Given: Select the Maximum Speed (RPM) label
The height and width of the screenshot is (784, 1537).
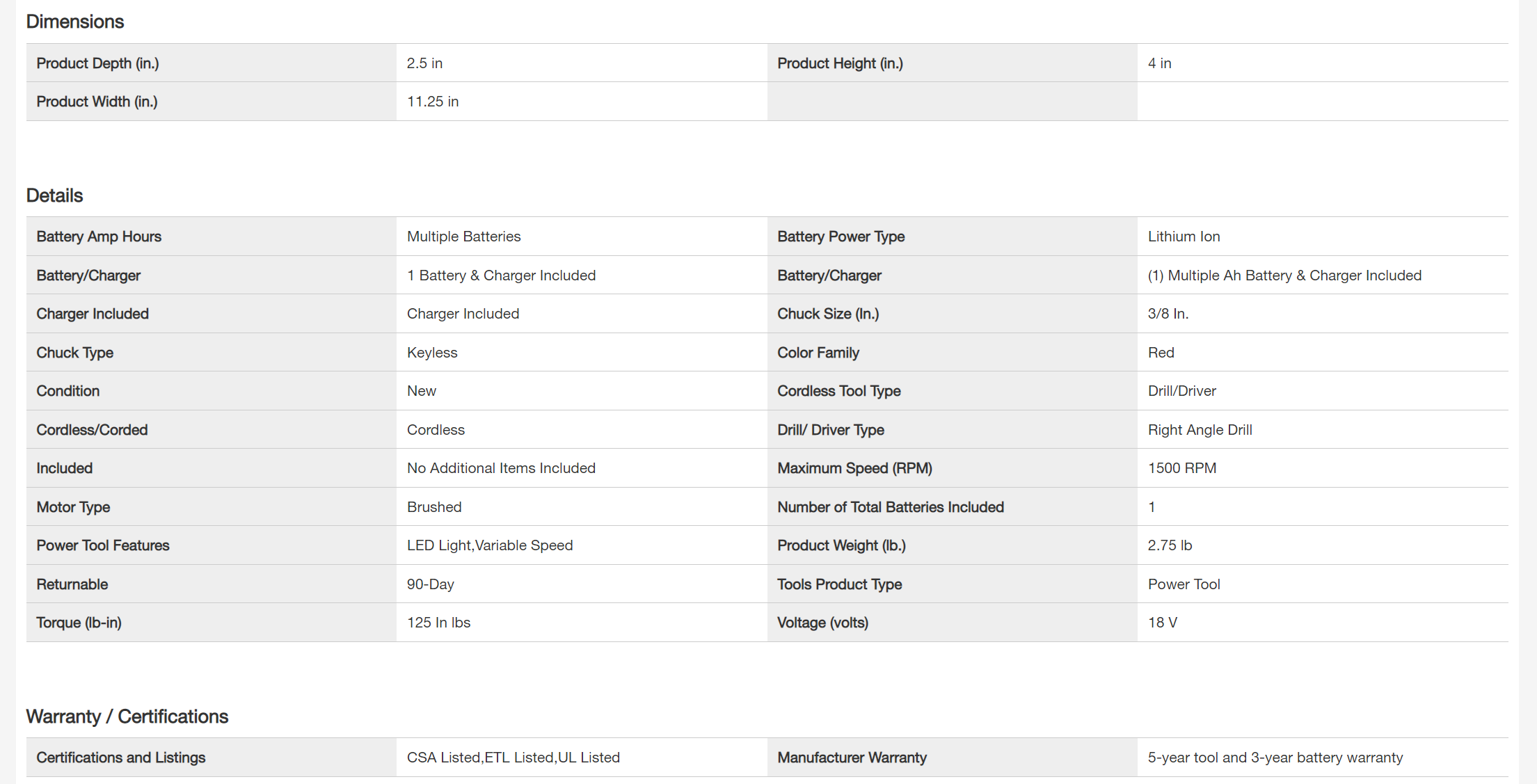Looking at the screenshot, I should tap(854, 468).
